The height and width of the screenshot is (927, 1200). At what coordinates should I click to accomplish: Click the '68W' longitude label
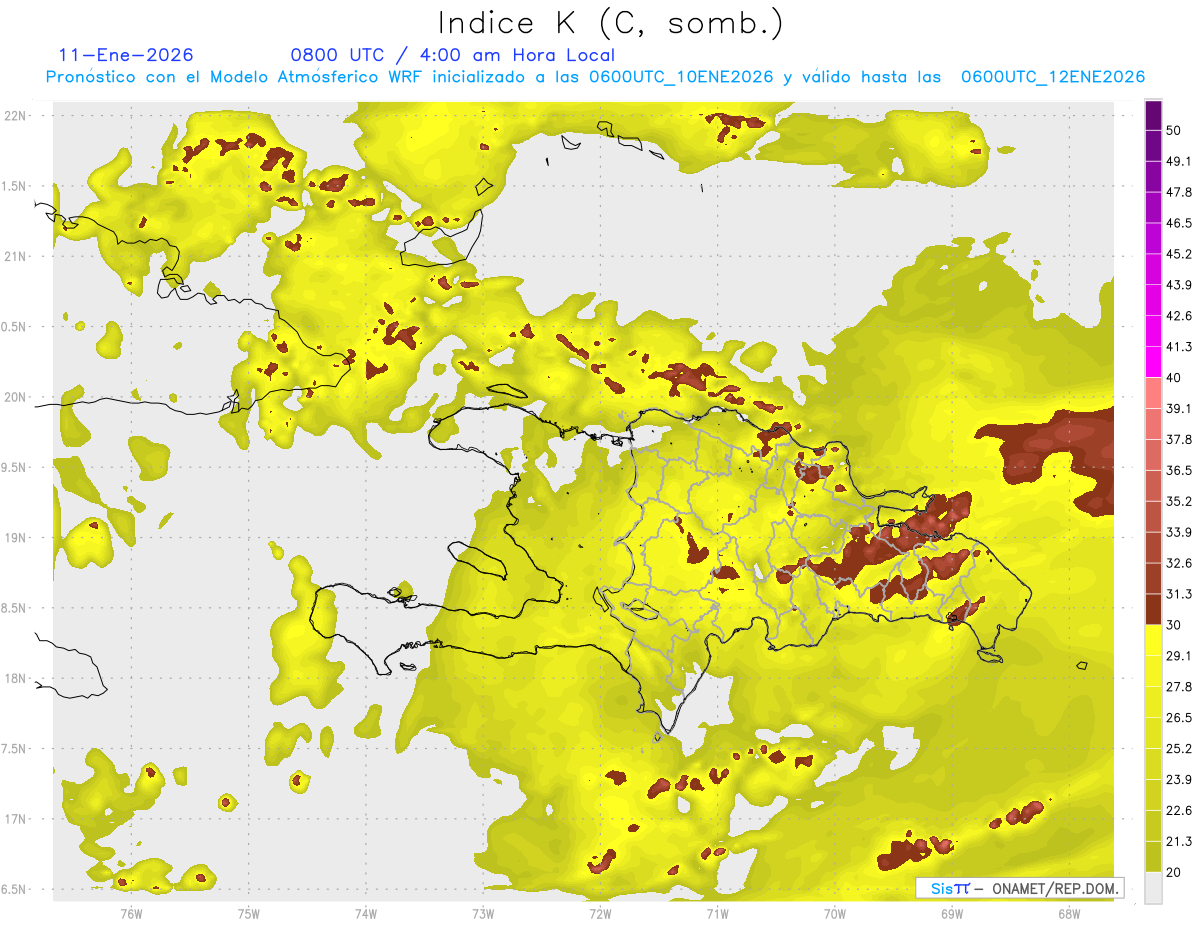tap(1068, 913)
